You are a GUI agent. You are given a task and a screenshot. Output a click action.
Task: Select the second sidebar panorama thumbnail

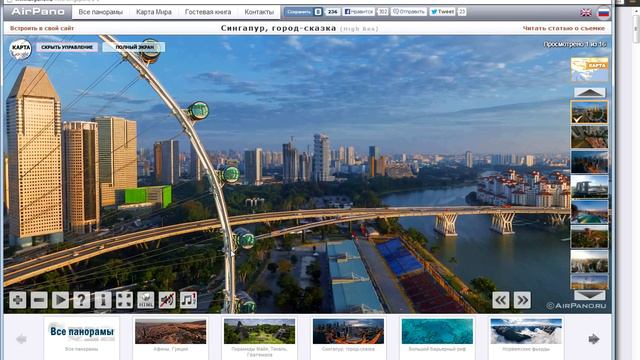pyautogui.click(x=589, y=137)
